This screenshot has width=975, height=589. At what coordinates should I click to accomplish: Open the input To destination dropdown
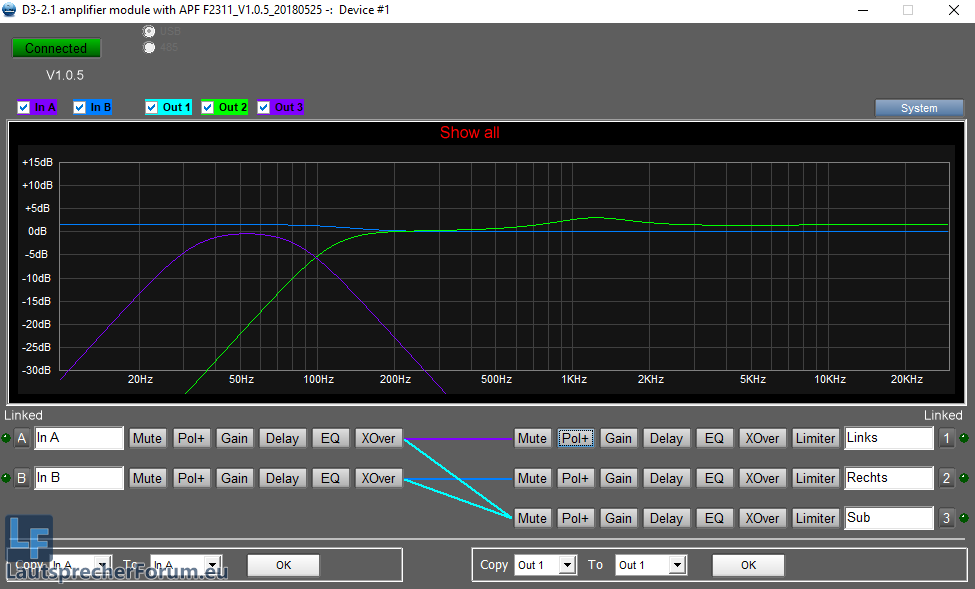[x=211, y=565]
